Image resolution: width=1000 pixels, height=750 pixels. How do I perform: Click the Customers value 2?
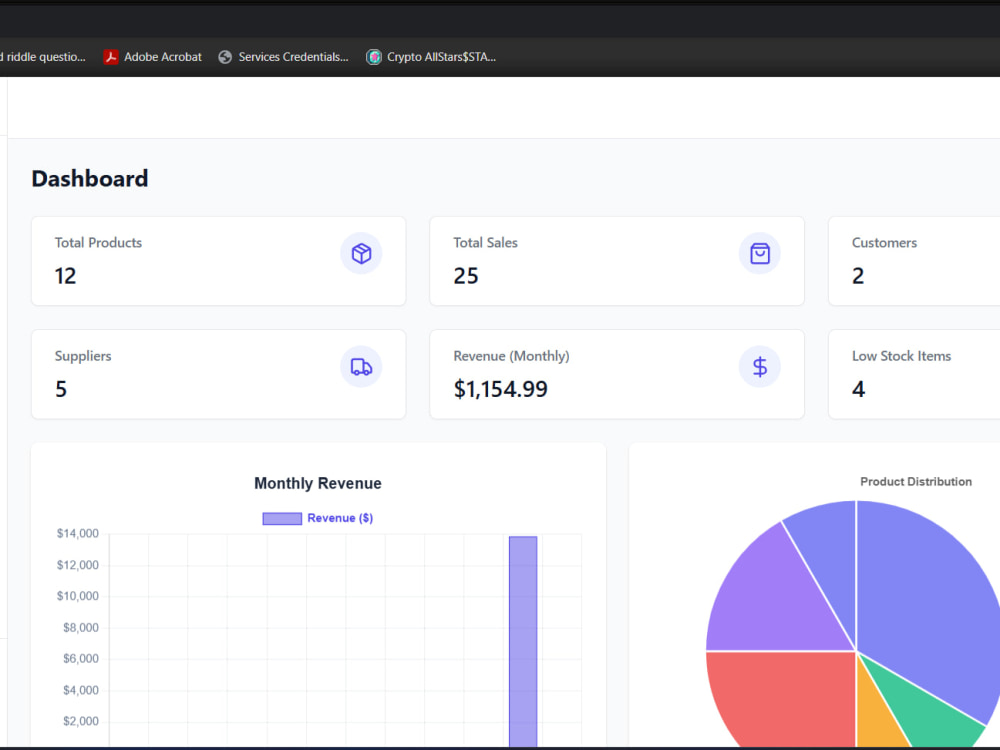pos(858,276)
